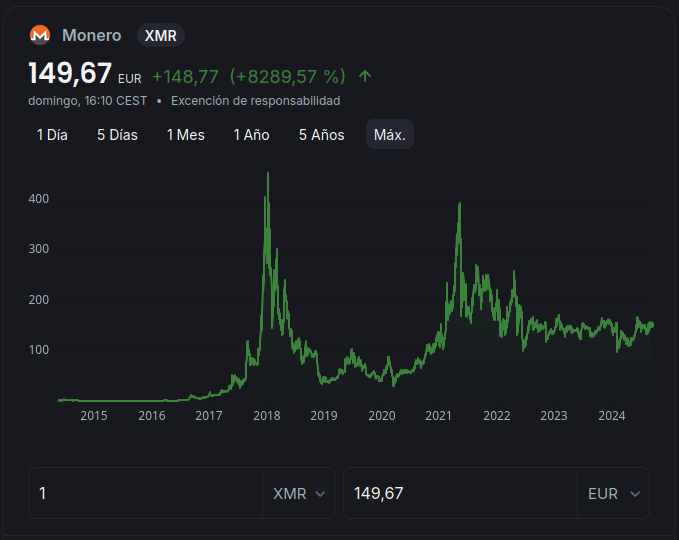Select the Máx. time range
Viewport: 679px width, 540px height.
tap(389, 135)
